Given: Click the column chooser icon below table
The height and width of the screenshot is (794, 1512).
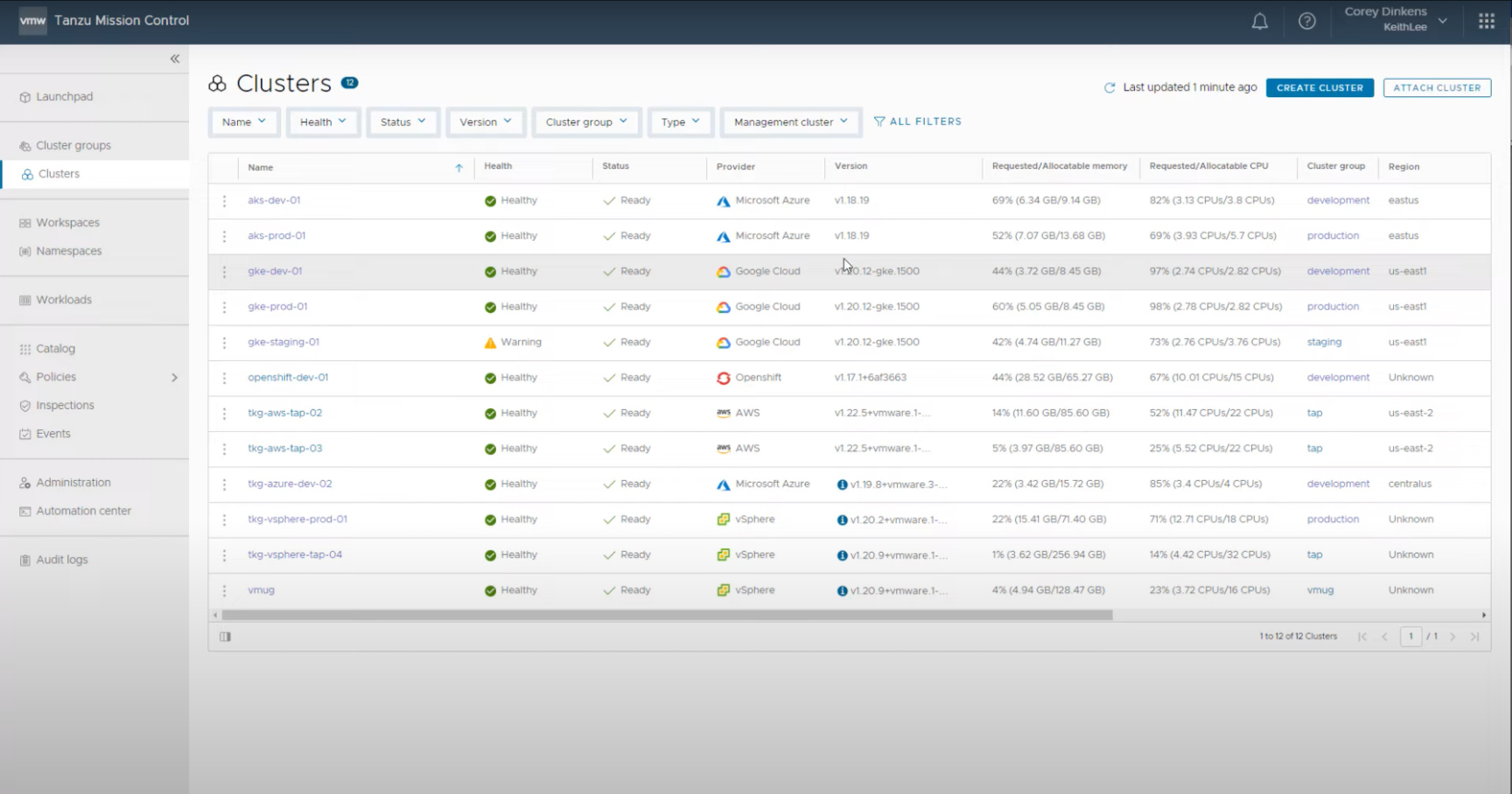Looking at the screenshot, I should click(225, 637).
